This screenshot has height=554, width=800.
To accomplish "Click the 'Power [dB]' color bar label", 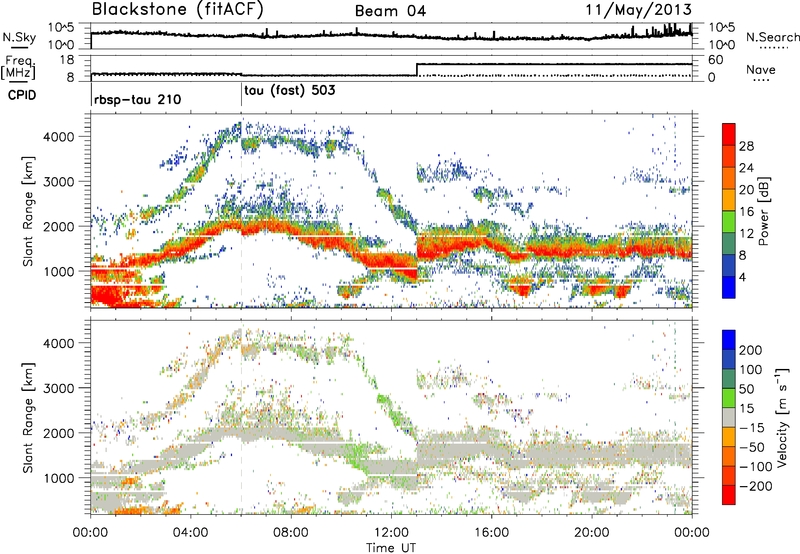I will coord(764,211).
